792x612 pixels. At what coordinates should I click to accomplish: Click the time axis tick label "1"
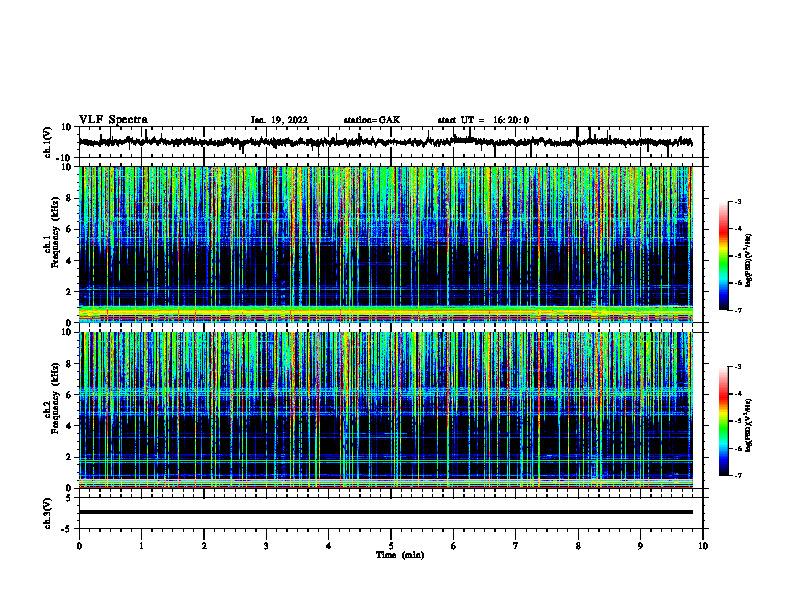point(141,546)
